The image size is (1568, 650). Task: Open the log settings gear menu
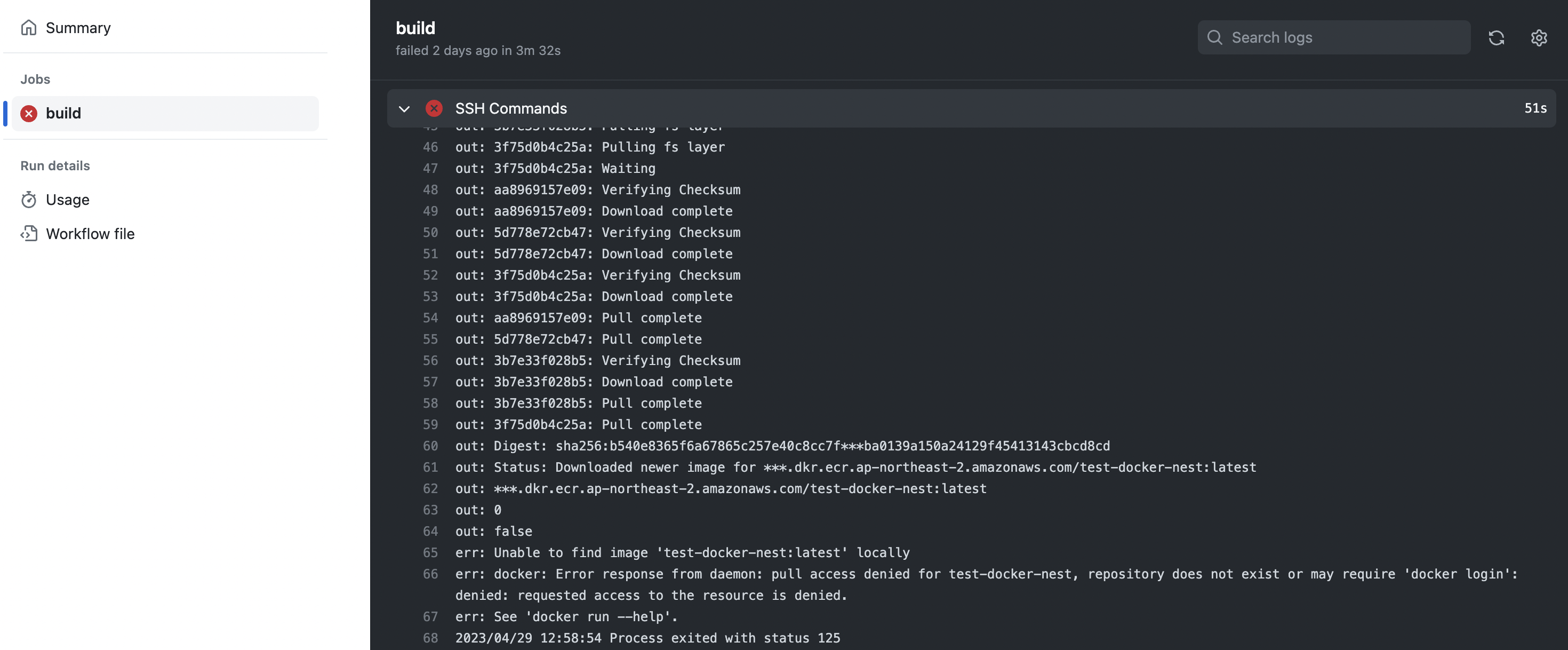click(x=1538, y=38)
